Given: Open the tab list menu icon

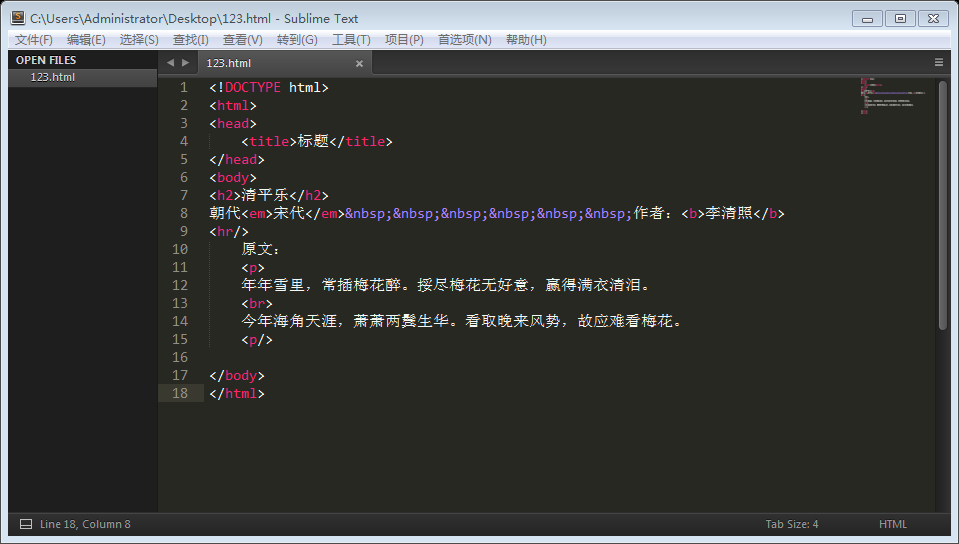Looking at the screenshot, I should pos(939,62).
